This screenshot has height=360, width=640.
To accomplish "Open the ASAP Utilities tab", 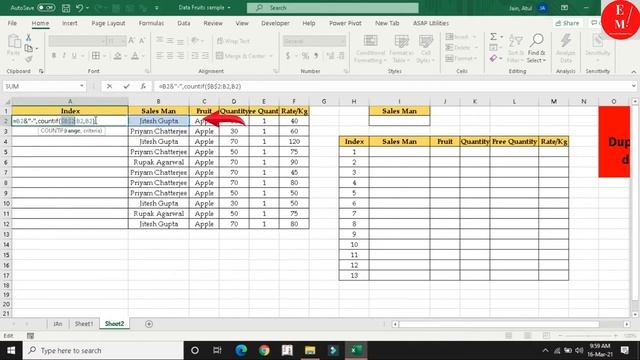I will point(431,23).
